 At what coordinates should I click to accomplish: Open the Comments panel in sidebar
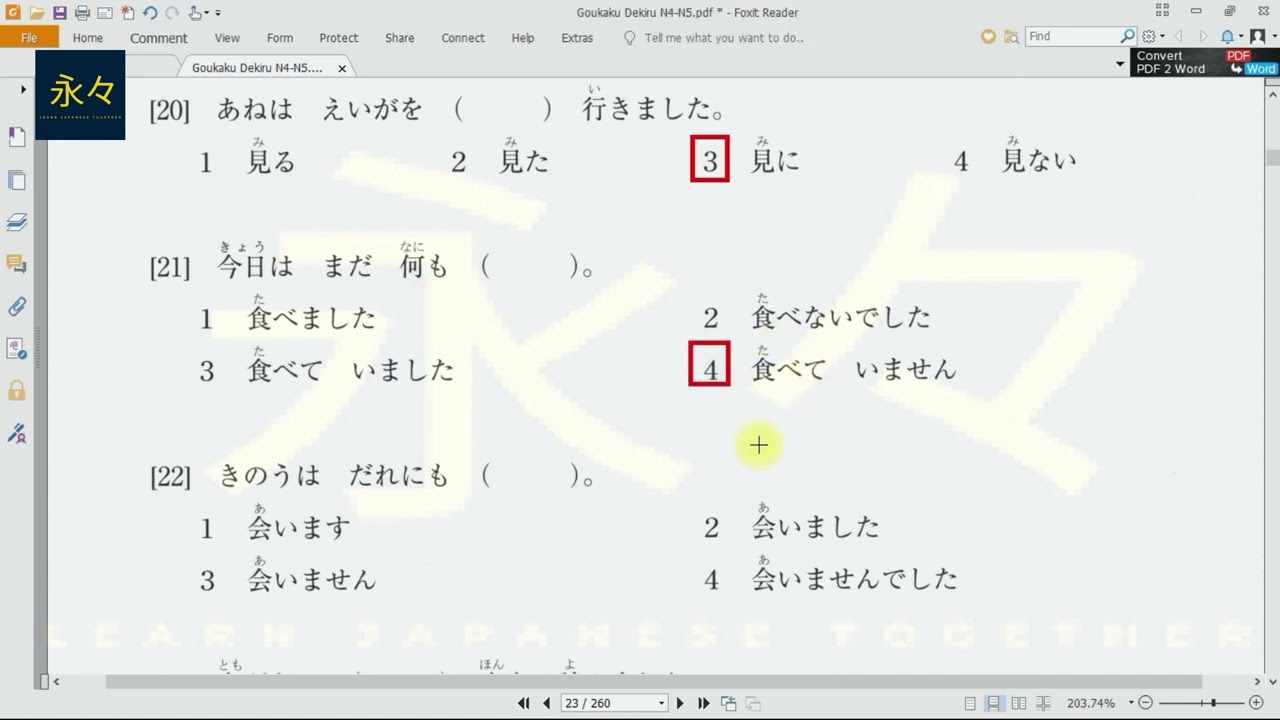click(x=16, y=264)
